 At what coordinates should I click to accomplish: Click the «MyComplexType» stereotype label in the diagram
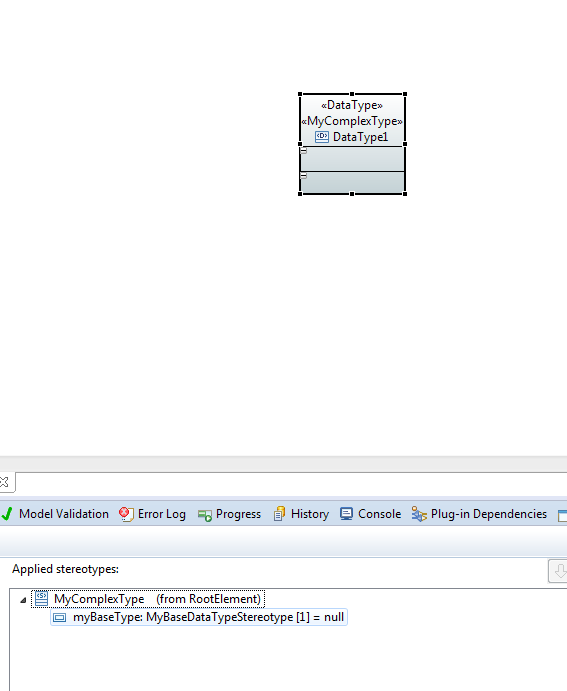[x=352, y=121]
